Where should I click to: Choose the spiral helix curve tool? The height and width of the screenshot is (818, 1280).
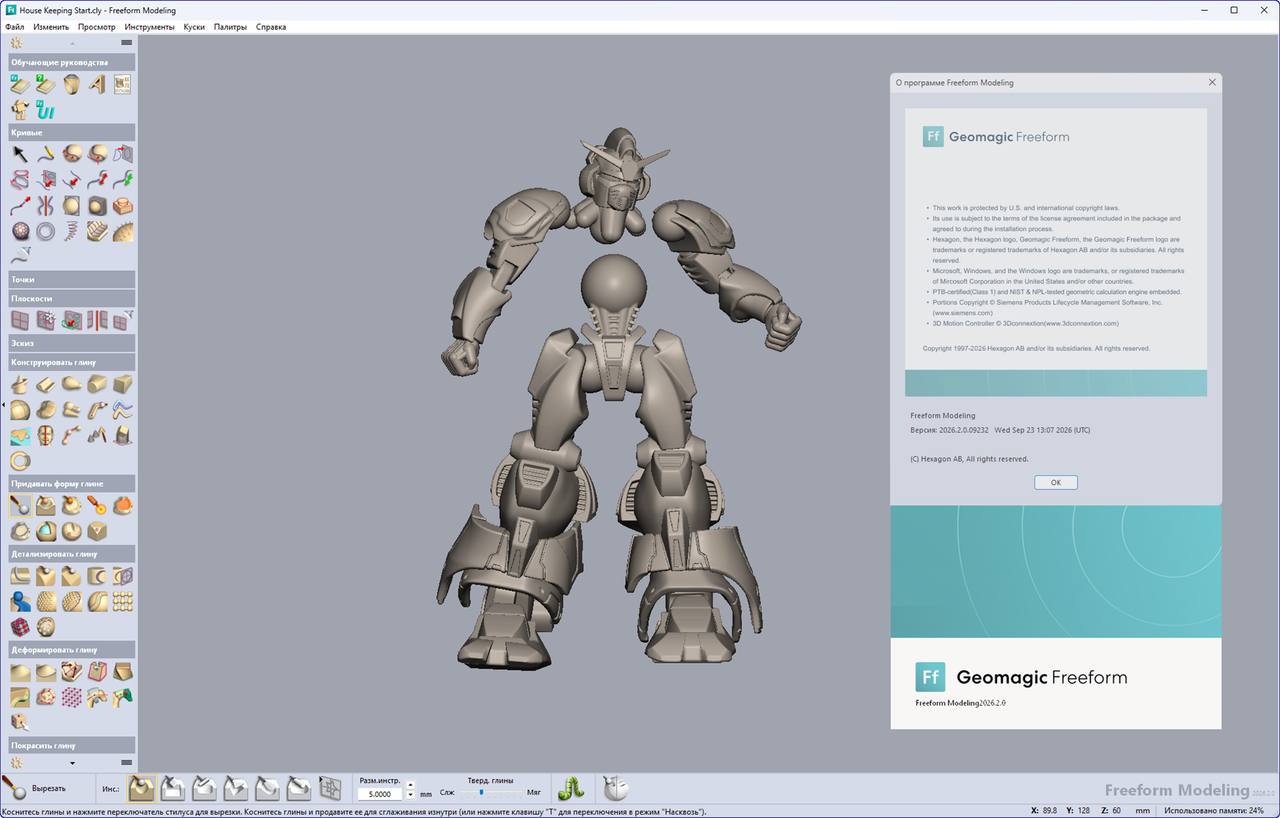pos(72,232)
